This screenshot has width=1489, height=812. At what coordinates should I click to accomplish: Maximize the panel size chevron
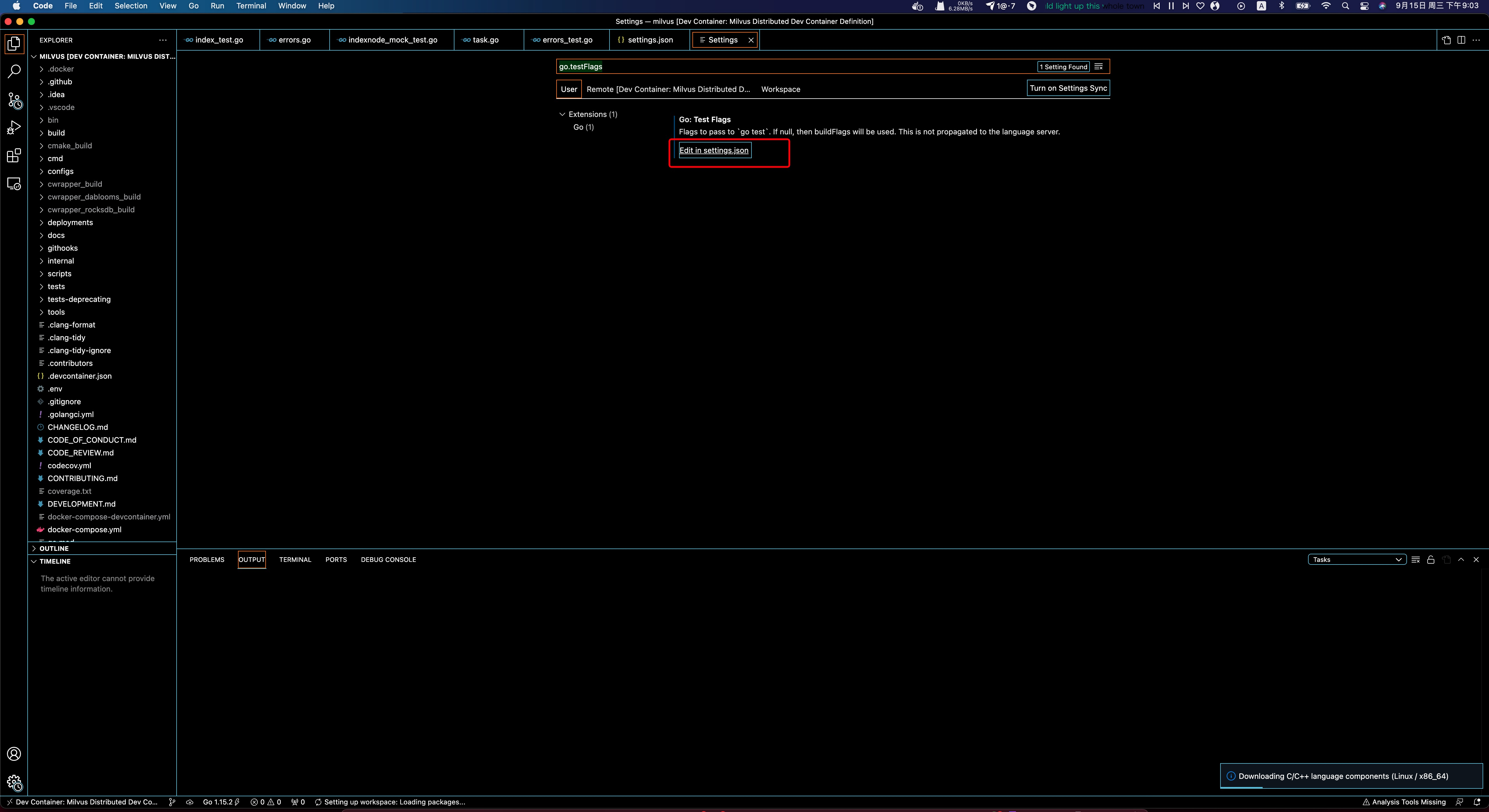pyautogui.click(x=1461, y=560)
